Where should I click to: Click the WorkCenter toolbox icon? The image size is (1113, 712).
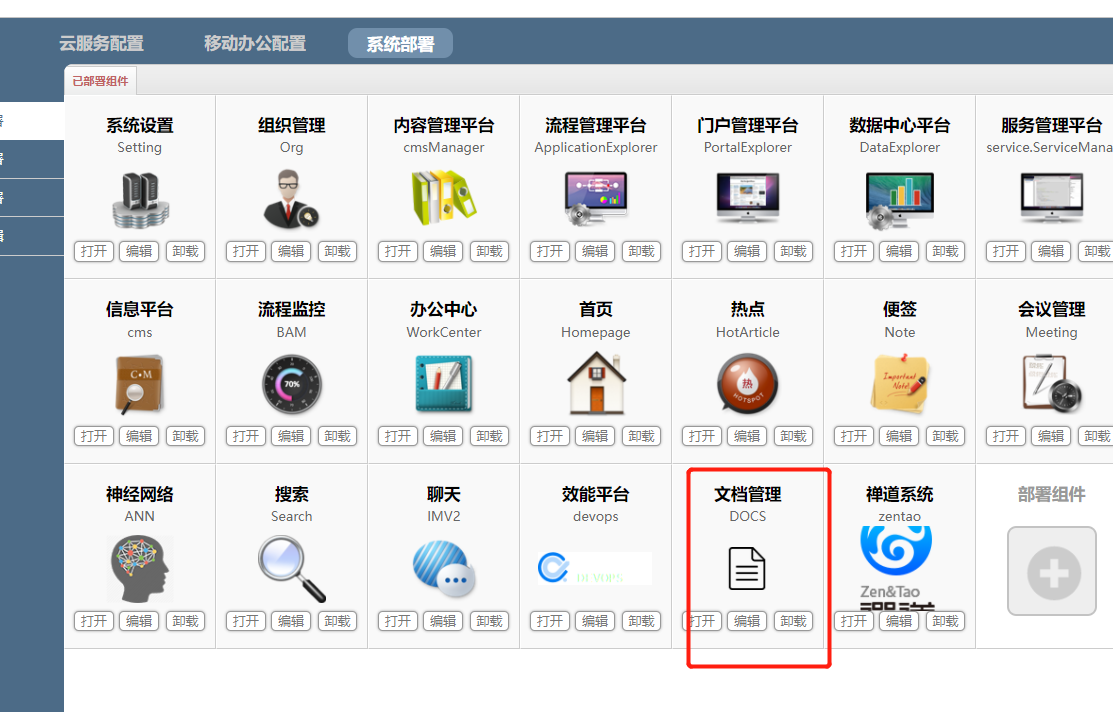[x=444, y=384]
